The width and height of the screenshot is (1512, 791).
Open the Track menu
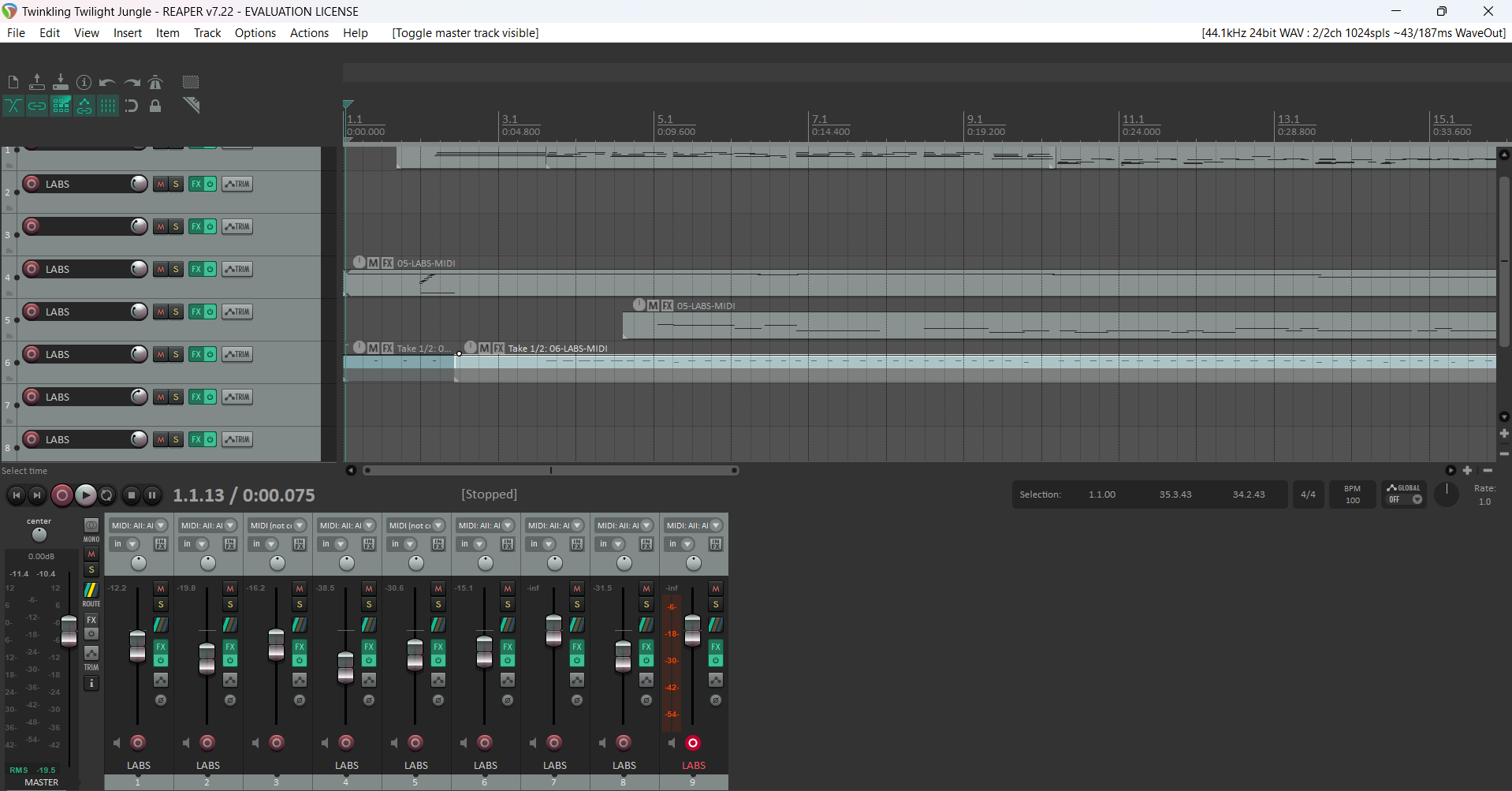coord(207,33)
